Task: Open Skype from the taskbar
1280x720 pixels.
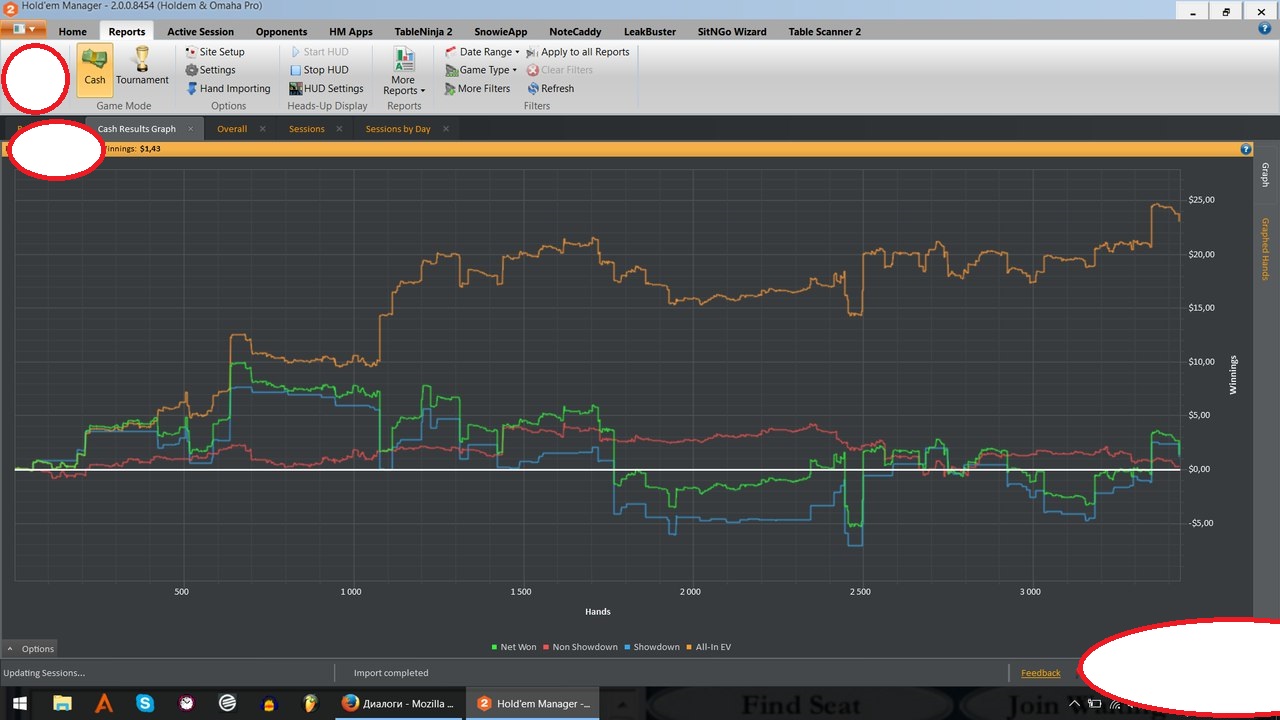Action: coord(145,704)
